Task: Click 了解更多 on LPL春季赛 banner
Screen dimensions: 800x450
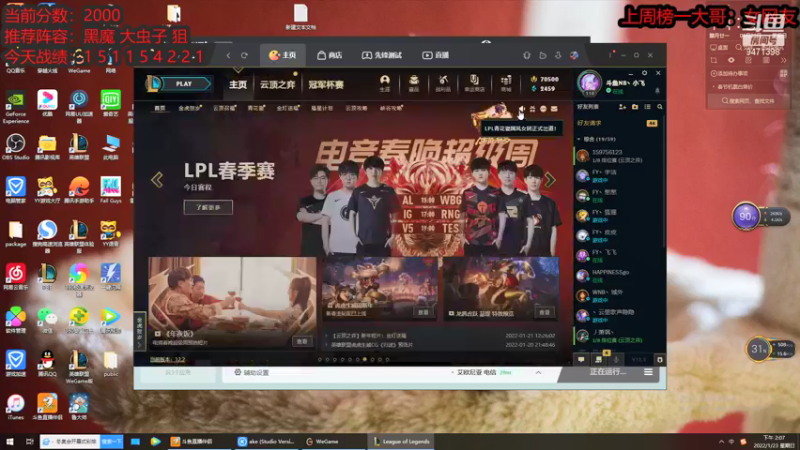Action: coord(208,207)
